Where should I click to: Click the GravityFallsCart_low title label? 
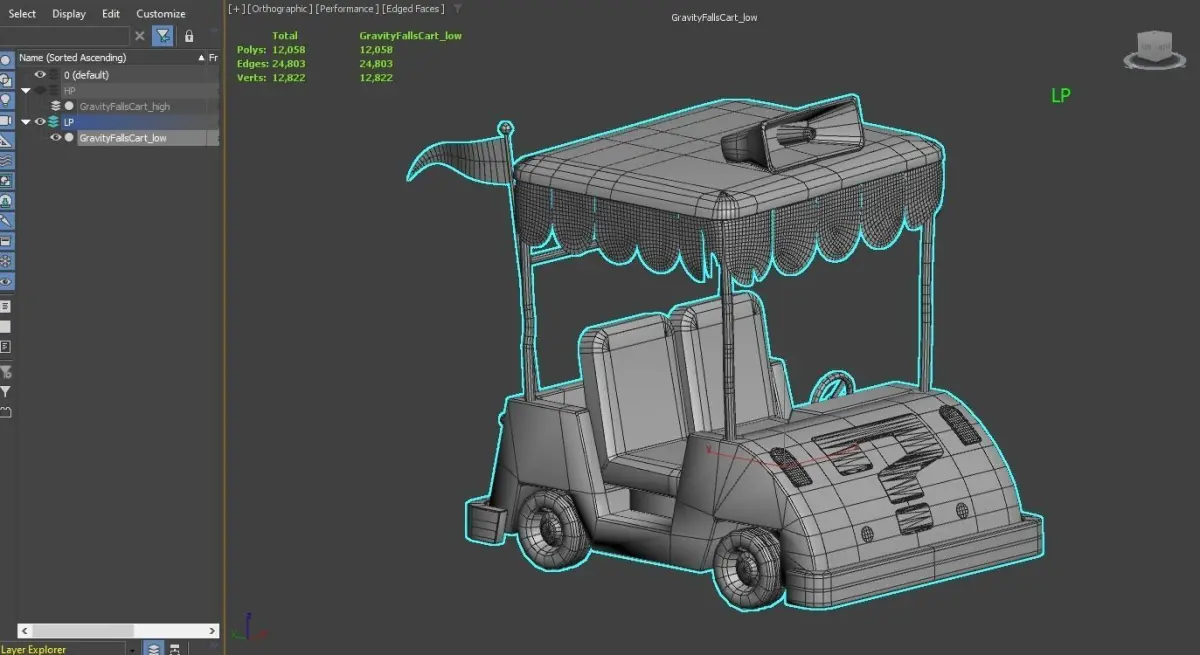(714, 18)
